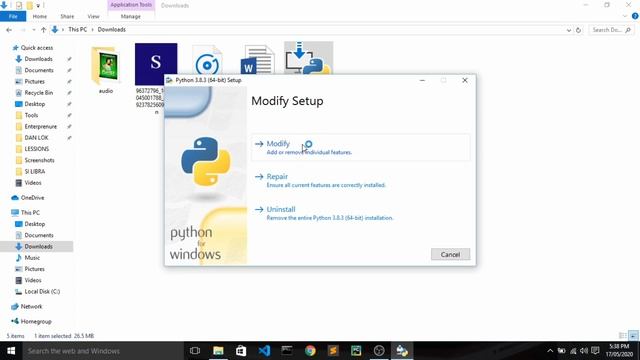Open Sublime Text from the taskbar
This screenshot has width=640, height=360.
point(333,351)
